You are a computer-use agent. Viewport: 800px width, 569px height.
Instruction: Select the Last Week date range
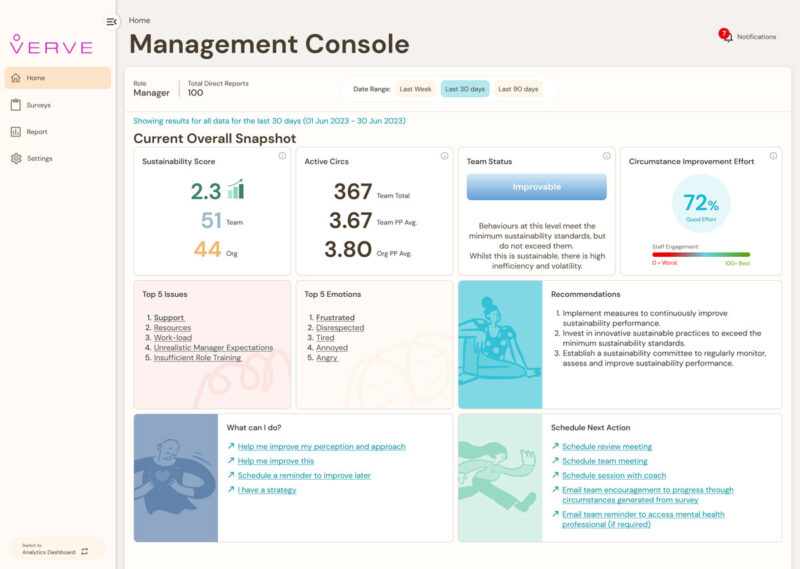pos(415,89)
